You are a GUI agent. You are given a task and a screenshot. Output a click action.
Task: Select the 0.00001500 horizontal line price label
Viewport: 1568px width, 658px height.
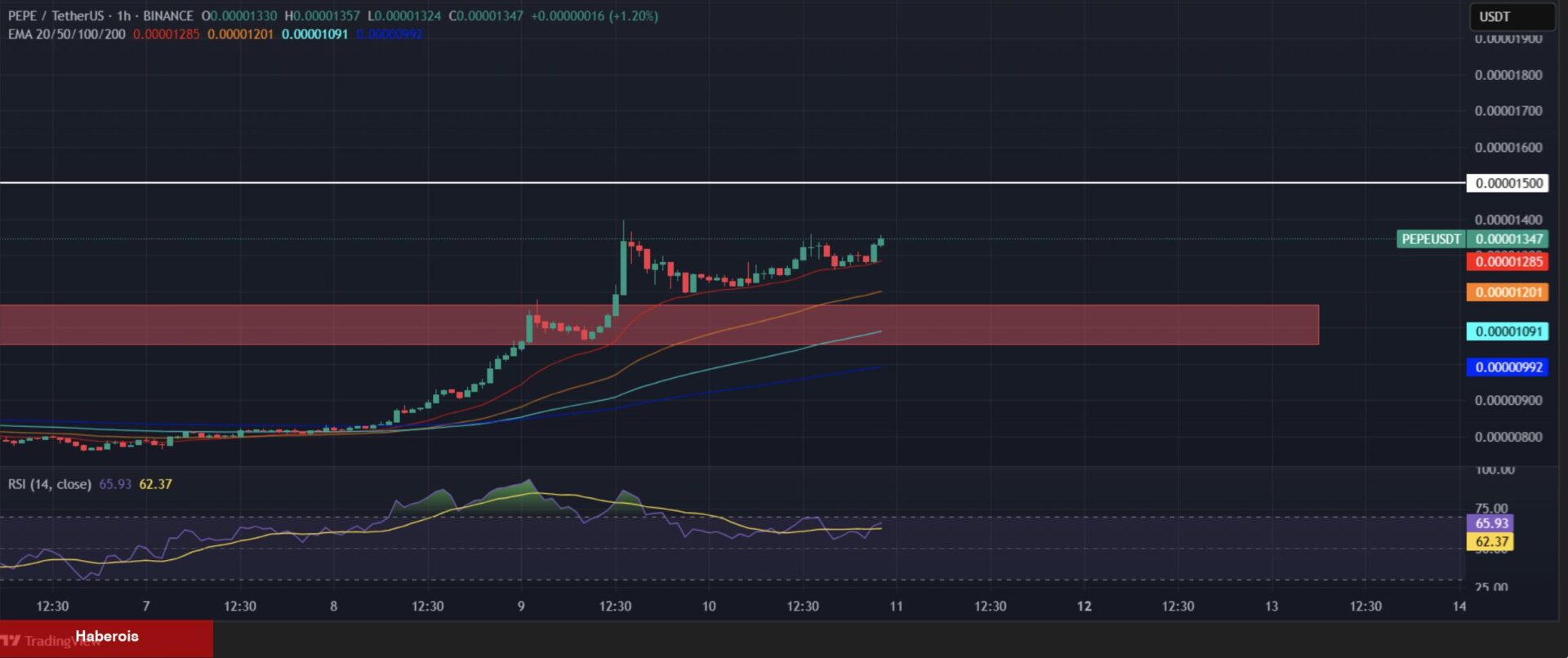tap(1508, 183)
